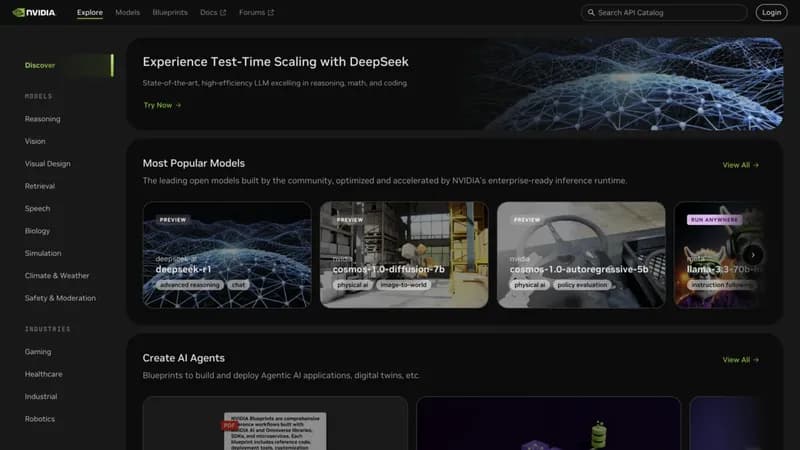Click the Search API Catalog field
Screen dimensions: 800x450
[x=664, y=12]
